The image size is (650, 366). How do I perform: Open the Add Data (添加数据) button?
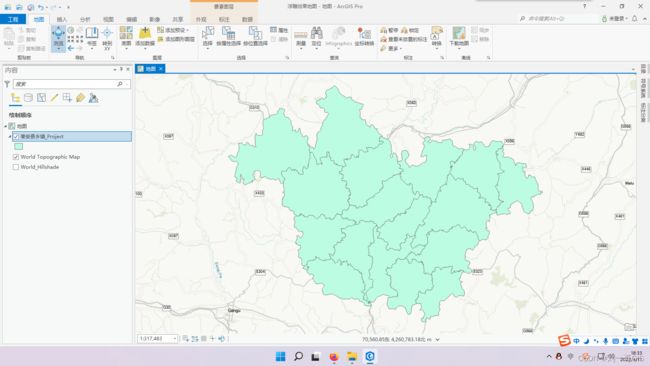145,37
